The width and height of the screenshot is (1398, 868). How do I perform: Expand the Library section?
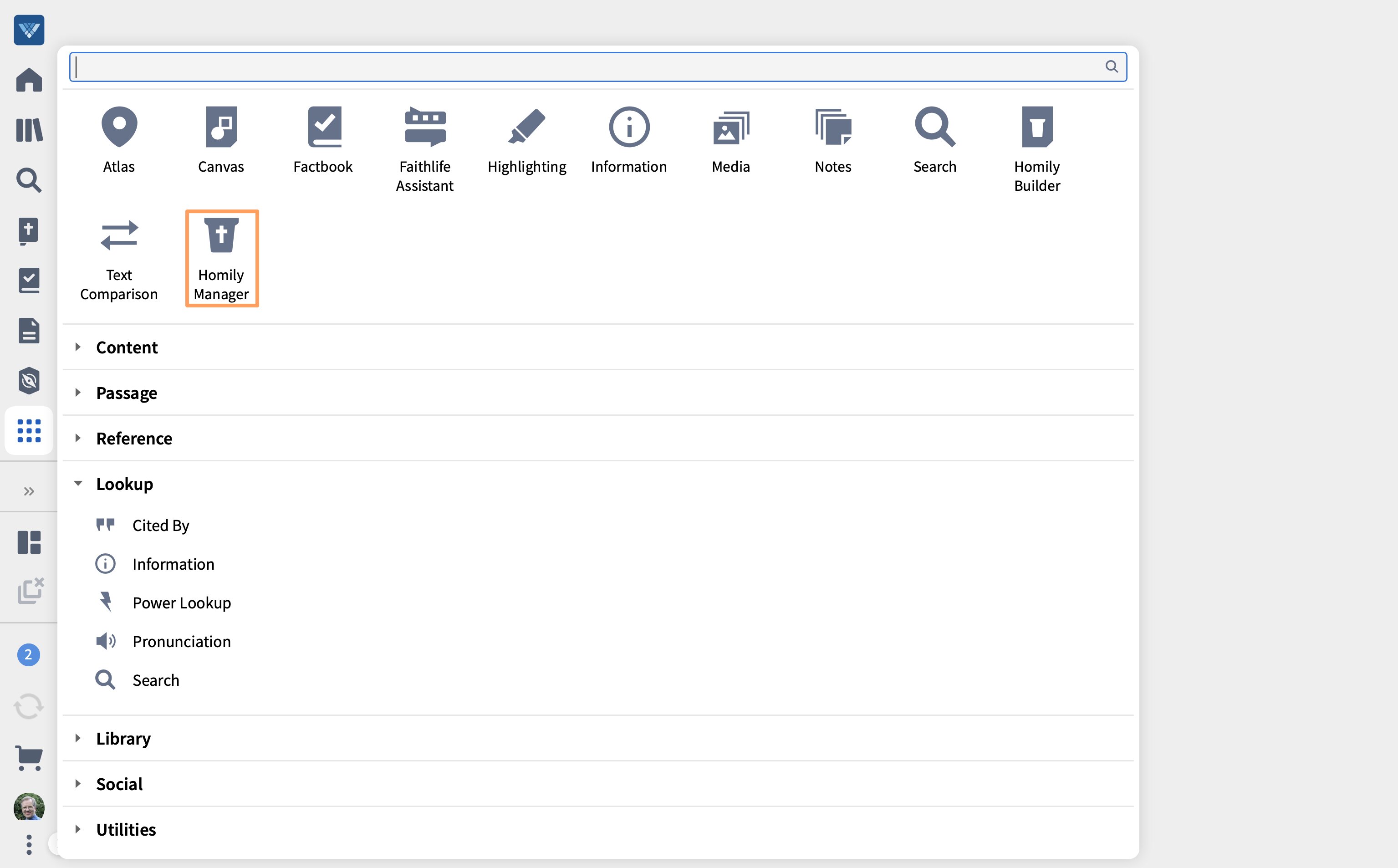click(598, 738)
